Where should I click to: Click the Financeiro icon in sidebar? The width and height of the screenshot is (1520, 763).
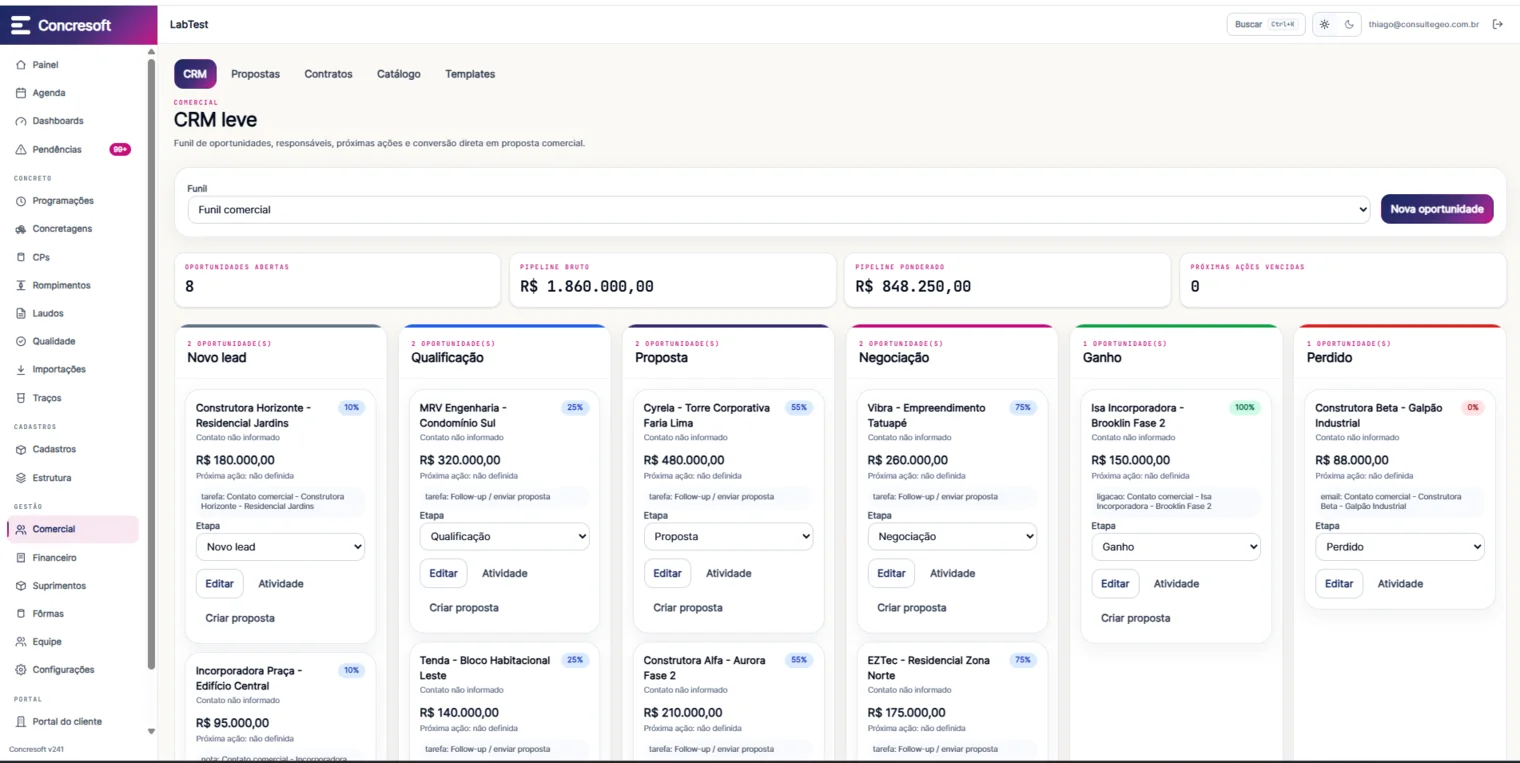coord(21,558)
